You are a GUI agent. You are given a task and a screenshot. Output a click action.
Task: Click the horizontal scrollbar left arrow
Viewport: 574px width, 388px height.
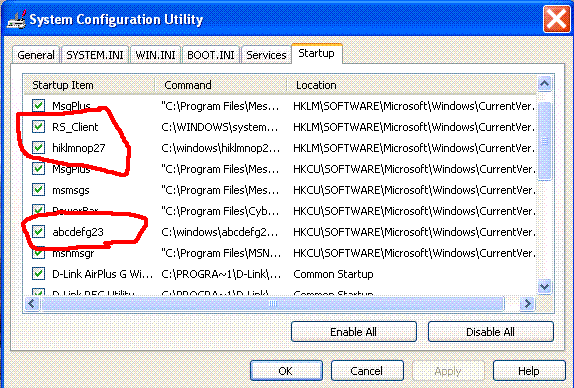[31, 303]
